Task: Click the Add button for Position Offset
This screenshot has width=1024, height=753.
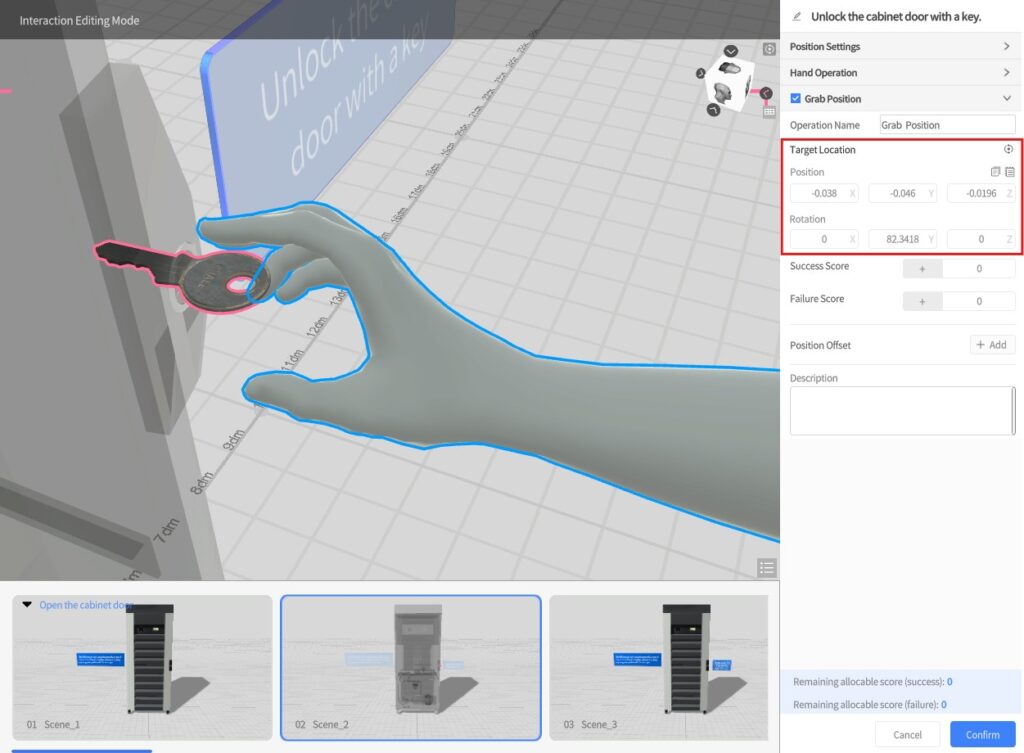Action: point(992,345)
